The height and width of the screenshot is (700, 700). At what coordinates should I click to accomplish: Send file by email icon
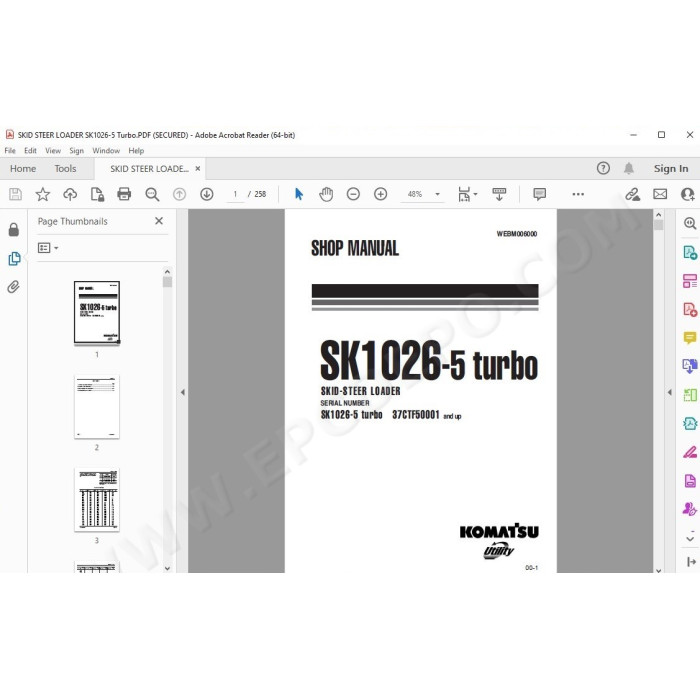[660, 194]
